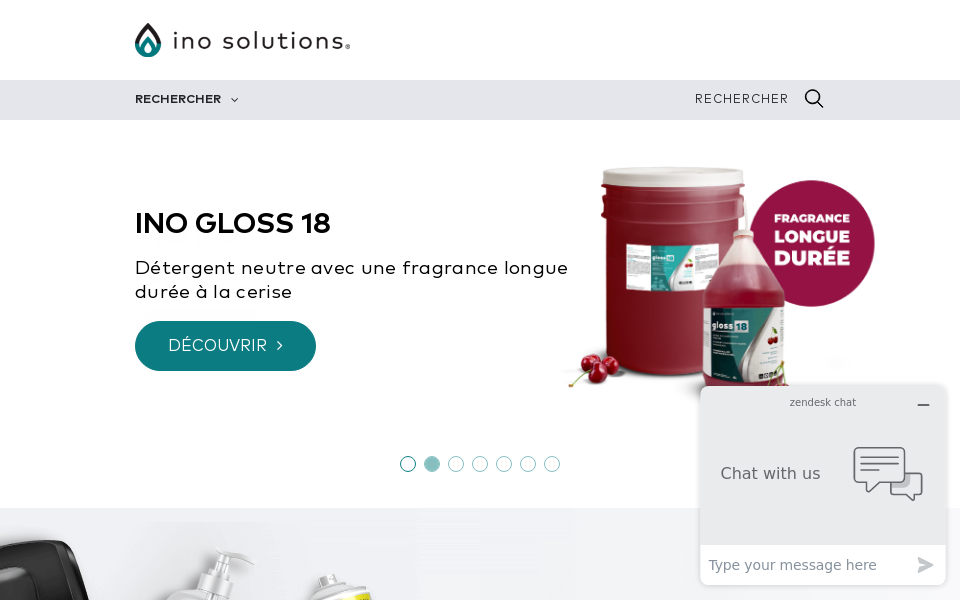960x600 pixels.
Task: Click the ino solutions flame logo
Action: 148,40
